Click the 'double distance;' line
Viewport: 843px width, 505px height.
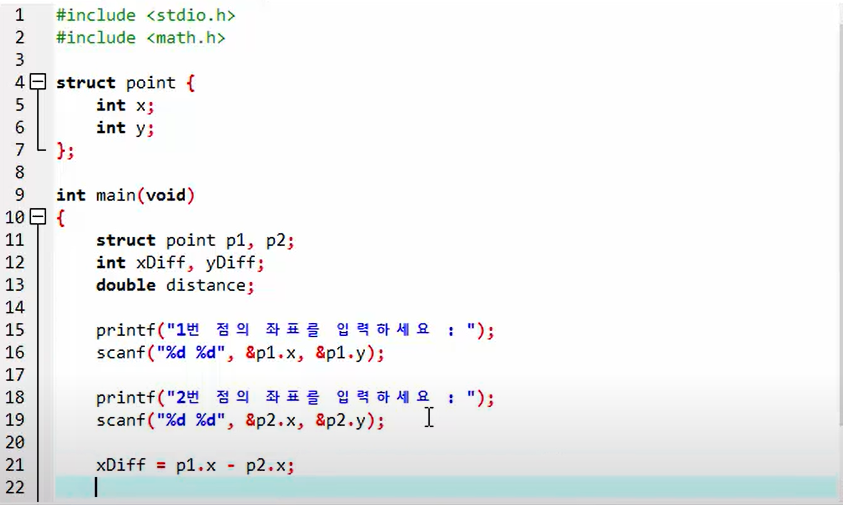(175, 285)
